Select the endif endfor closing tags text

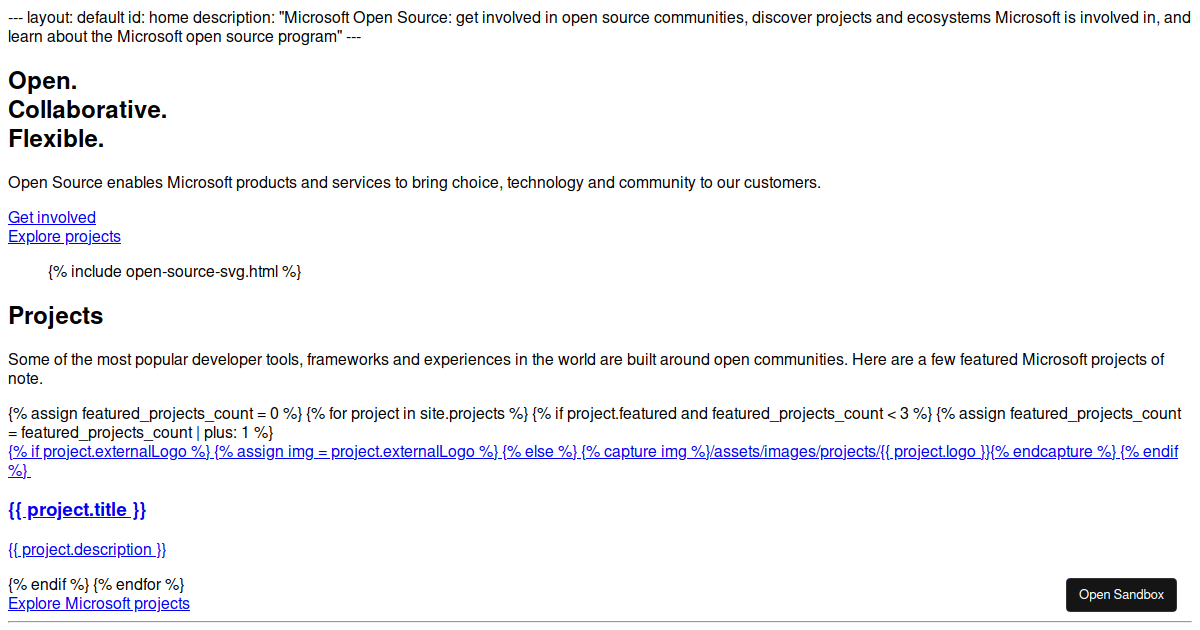pos(95,584)
